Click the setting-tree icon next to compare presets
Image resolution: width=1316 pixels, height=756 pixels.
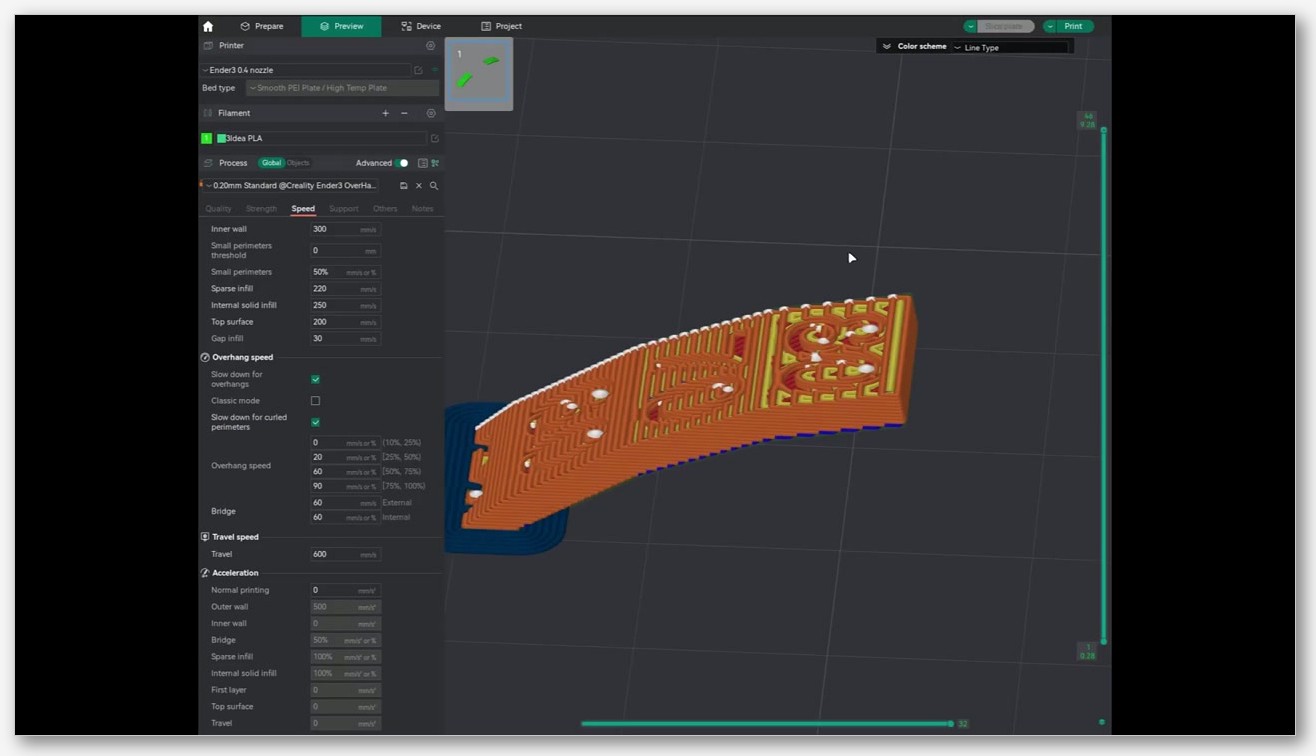(435, 163)
